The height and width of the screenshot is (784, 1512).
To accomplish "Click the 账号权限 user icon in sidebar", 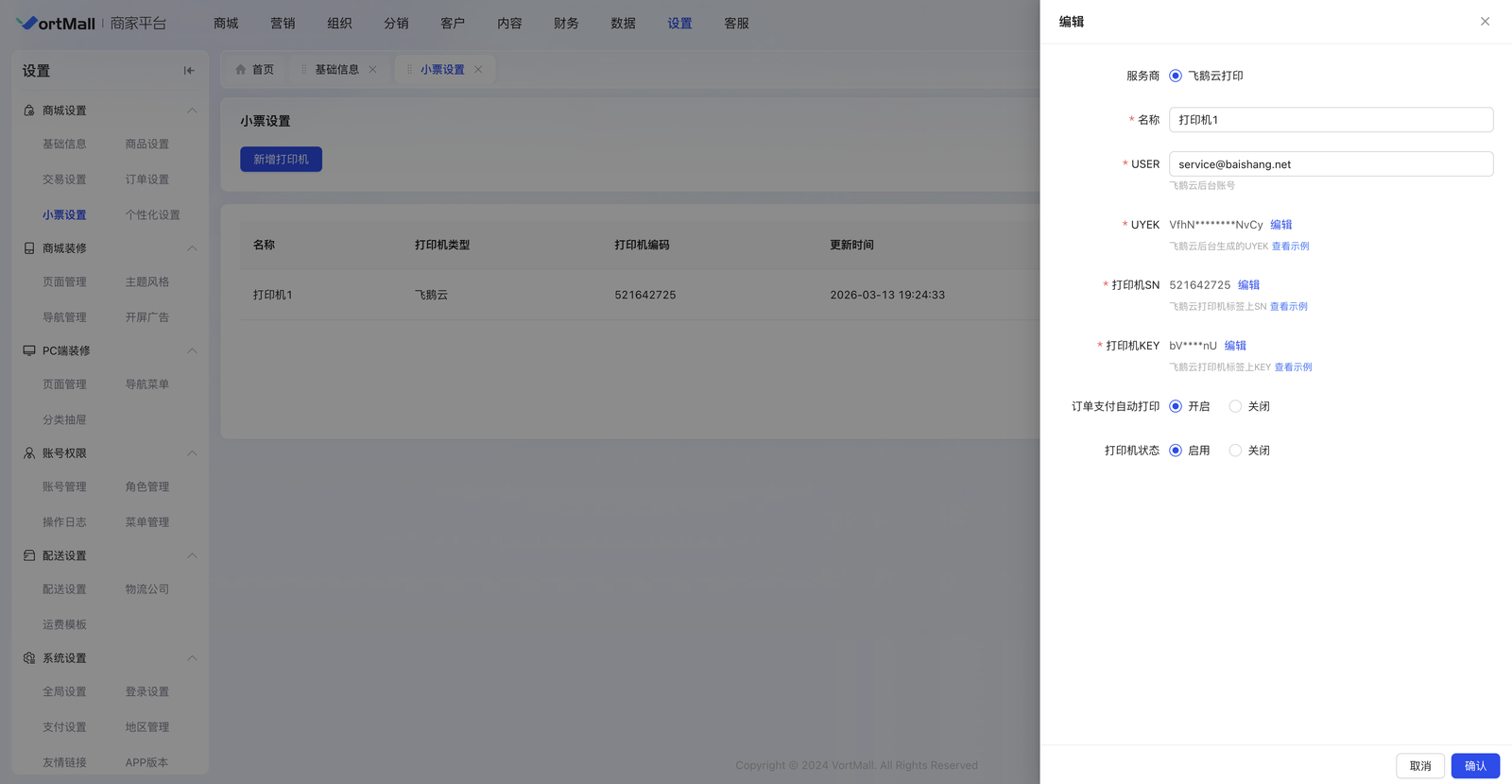I will (29, 453).
